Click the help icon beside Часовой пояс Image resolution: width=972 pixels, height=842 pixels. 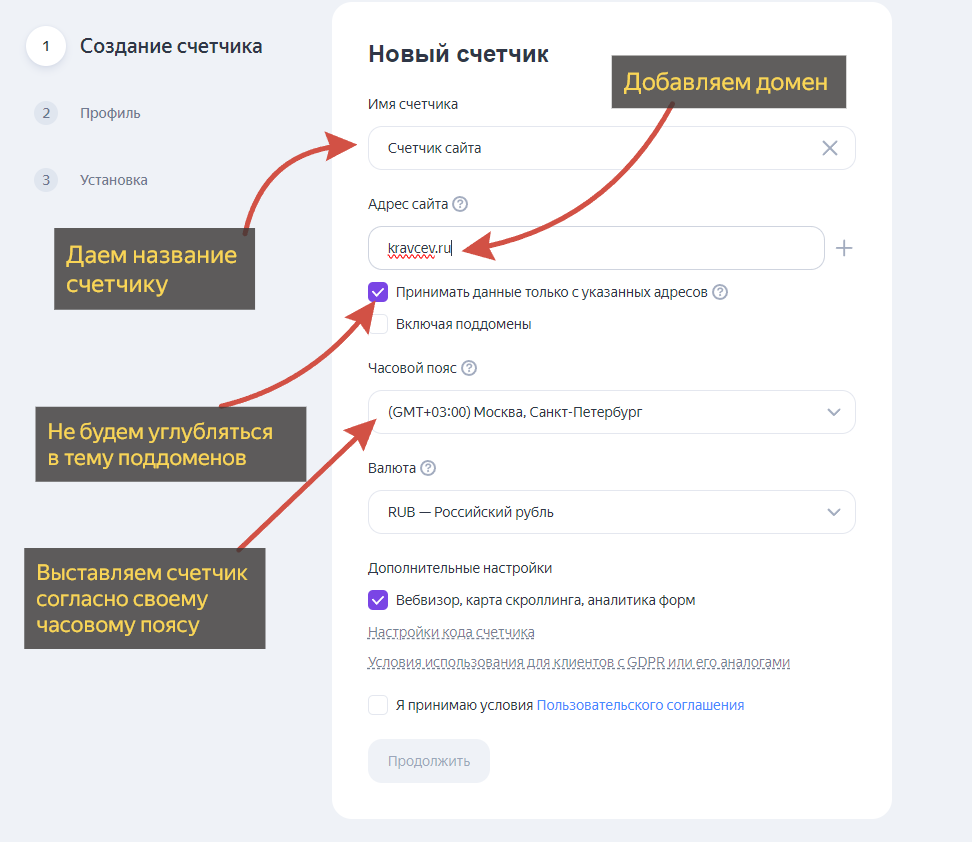pos(469,368)
